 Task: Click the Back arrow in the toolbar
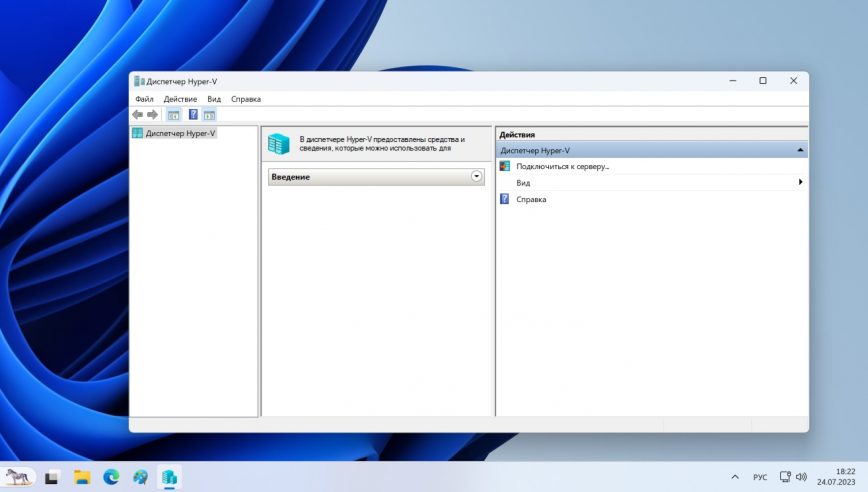pyautogui.click(x=137, y=115)
